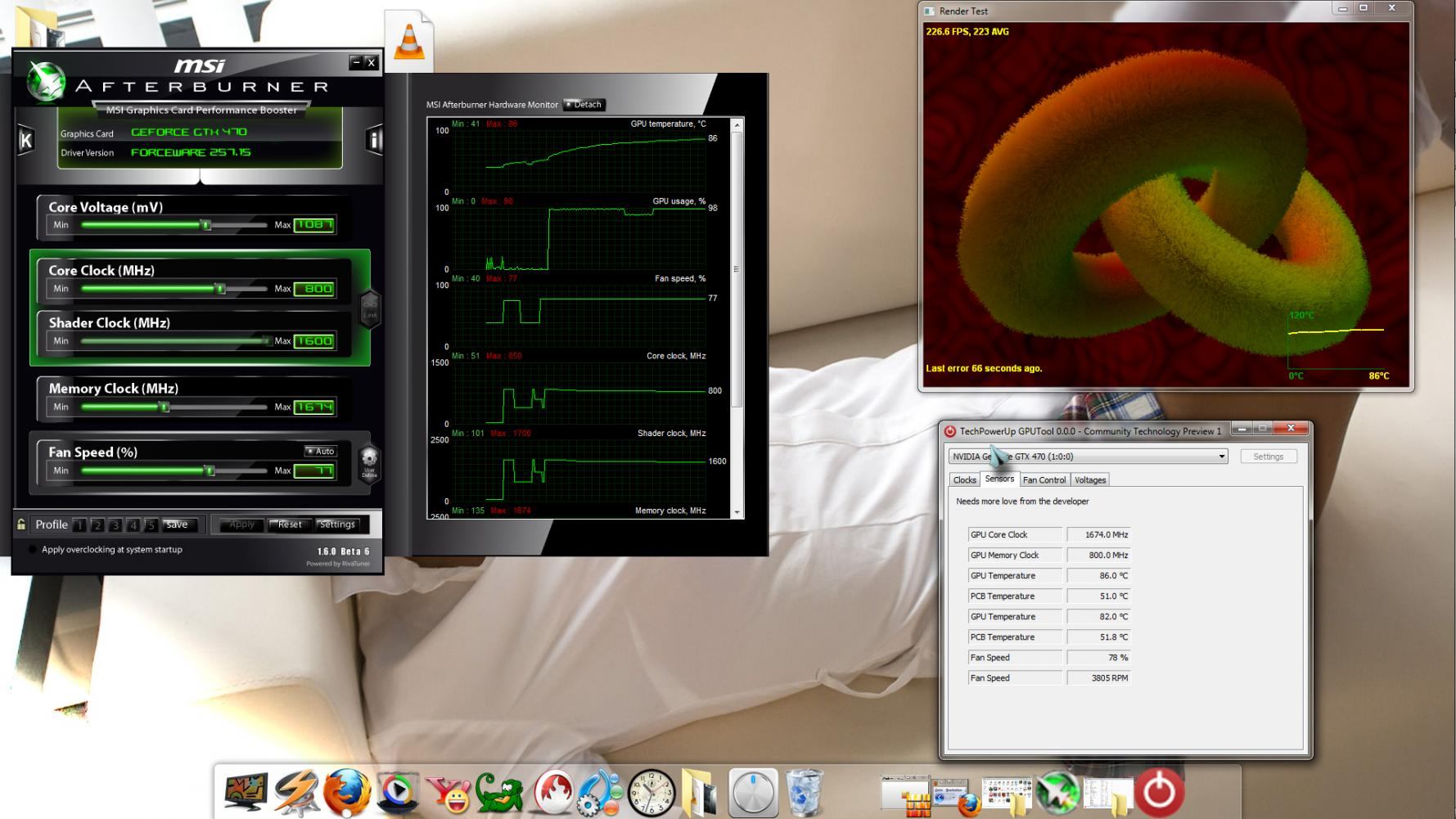Open the monitor display icon in the dock

[246, 791]
